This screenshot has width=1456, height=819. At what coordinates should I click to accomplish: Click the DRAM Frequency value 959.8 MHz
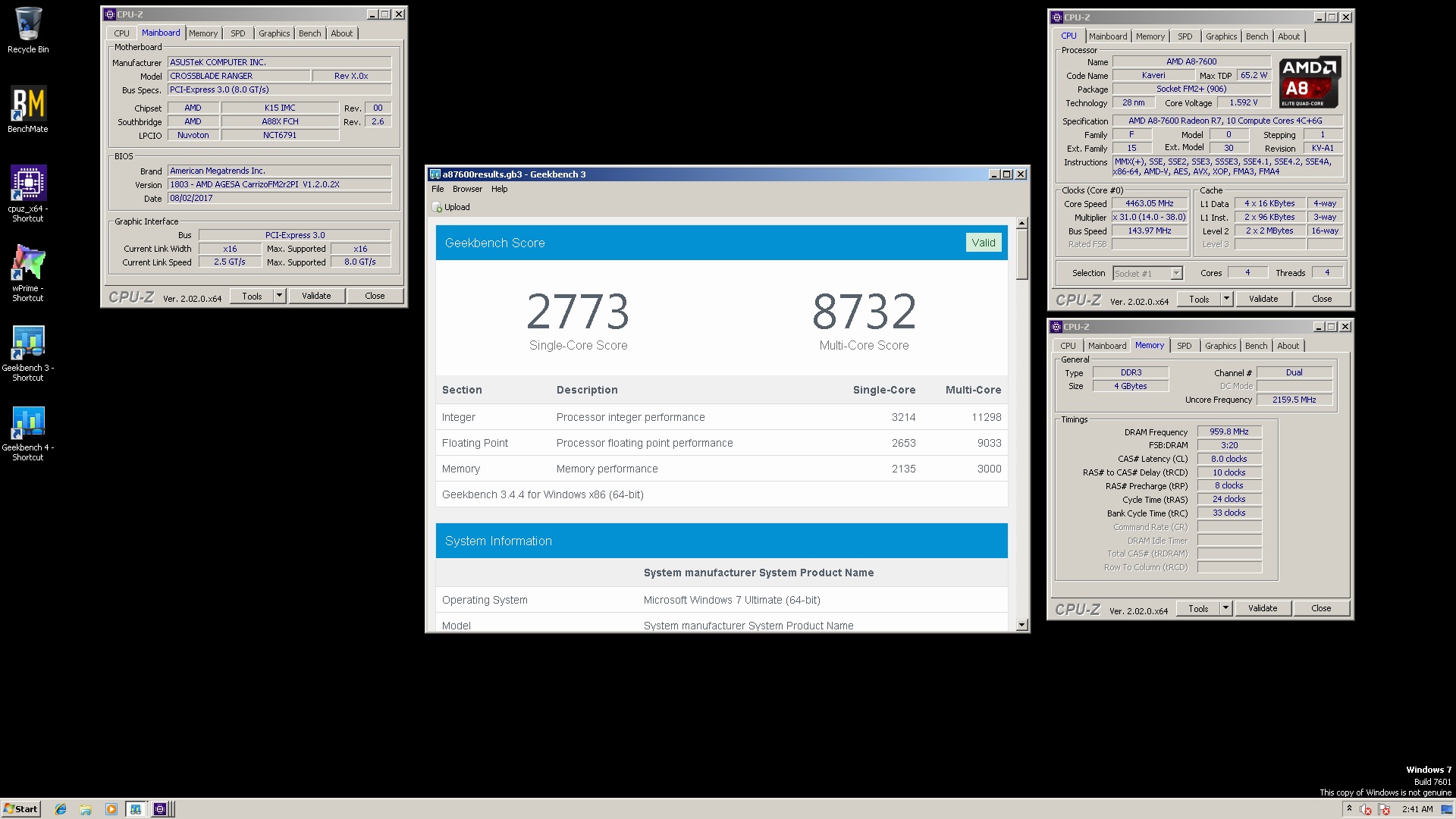click(x=1228, y=431)
